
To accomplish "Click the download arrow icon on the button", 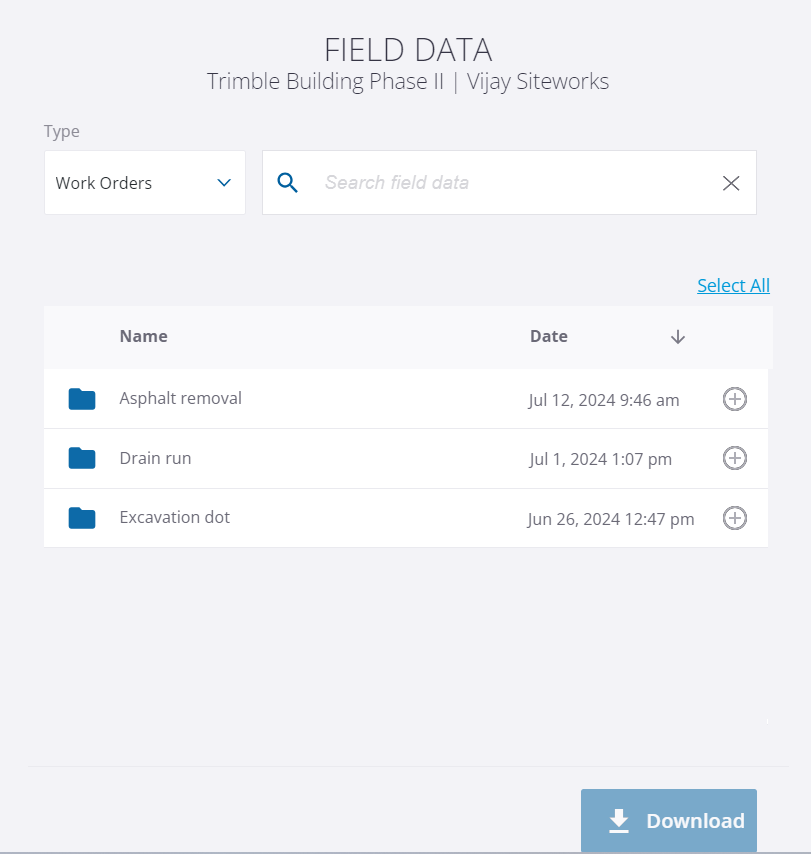I will 619,821.
